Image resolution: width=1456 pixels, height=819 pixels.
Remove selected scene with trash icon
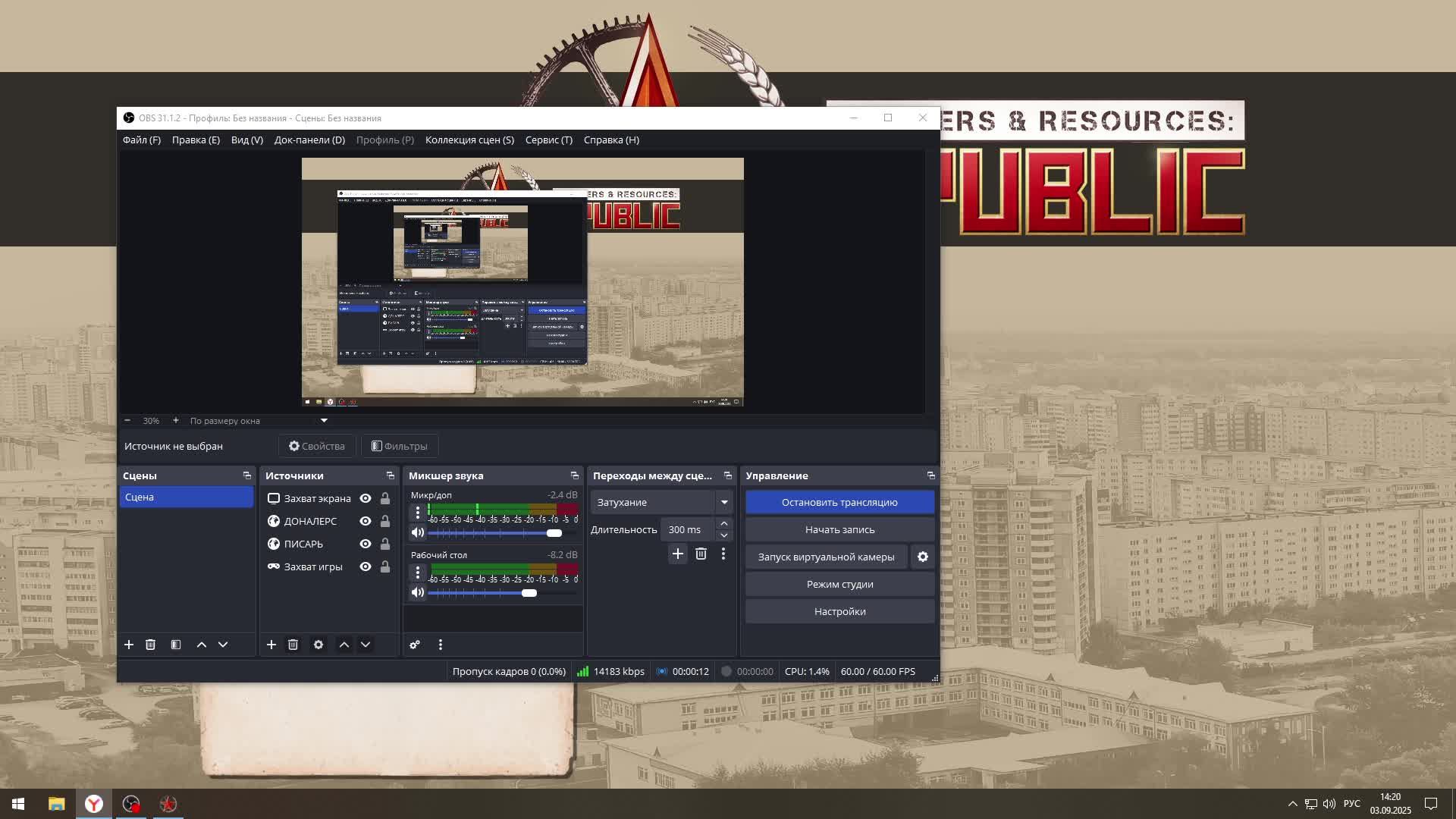150,645
